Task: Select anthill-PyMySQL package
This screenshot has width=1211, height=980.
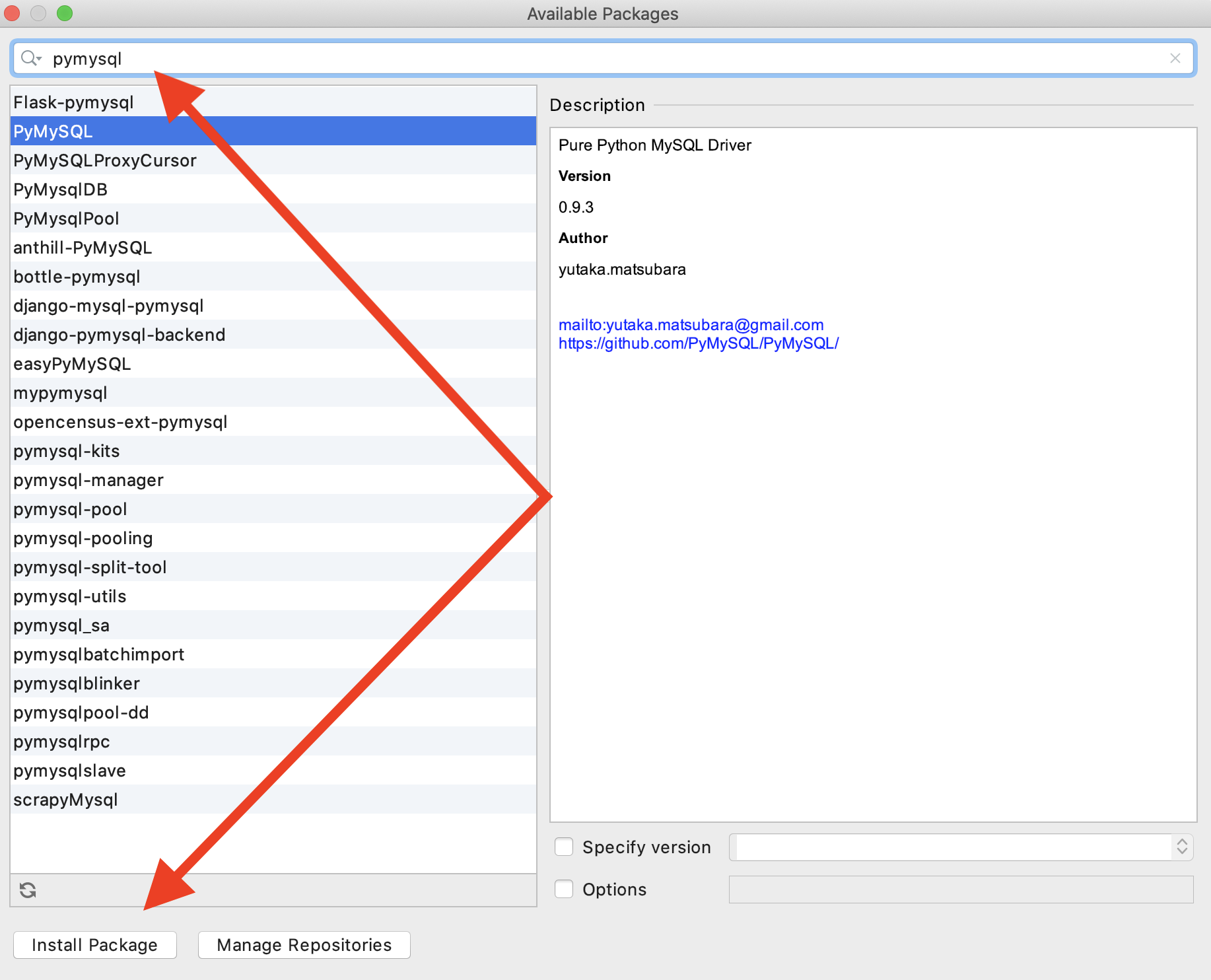Action: (273, 247)
